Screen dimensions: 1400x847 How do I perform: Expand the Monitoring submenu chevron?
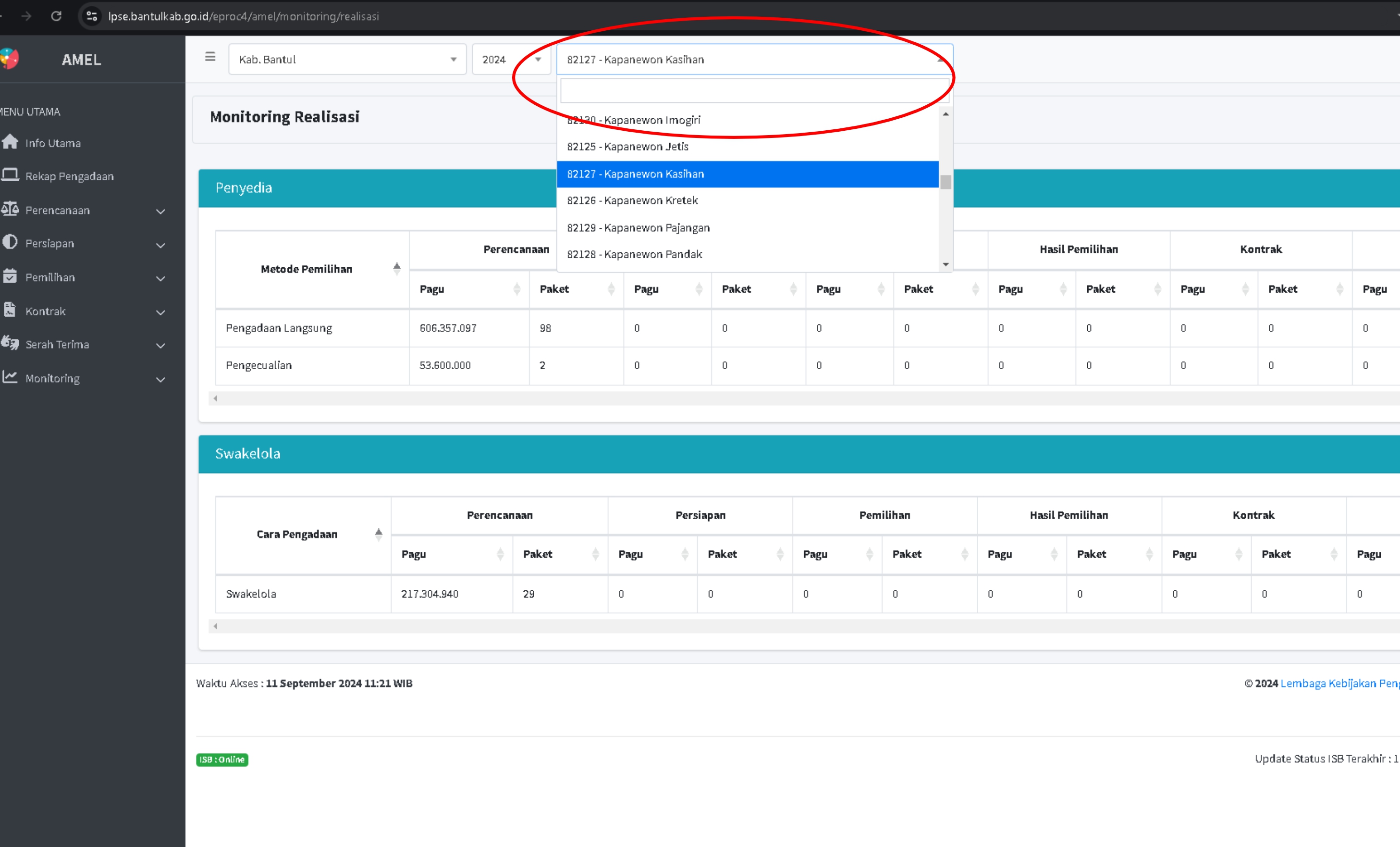coord(161,379)
